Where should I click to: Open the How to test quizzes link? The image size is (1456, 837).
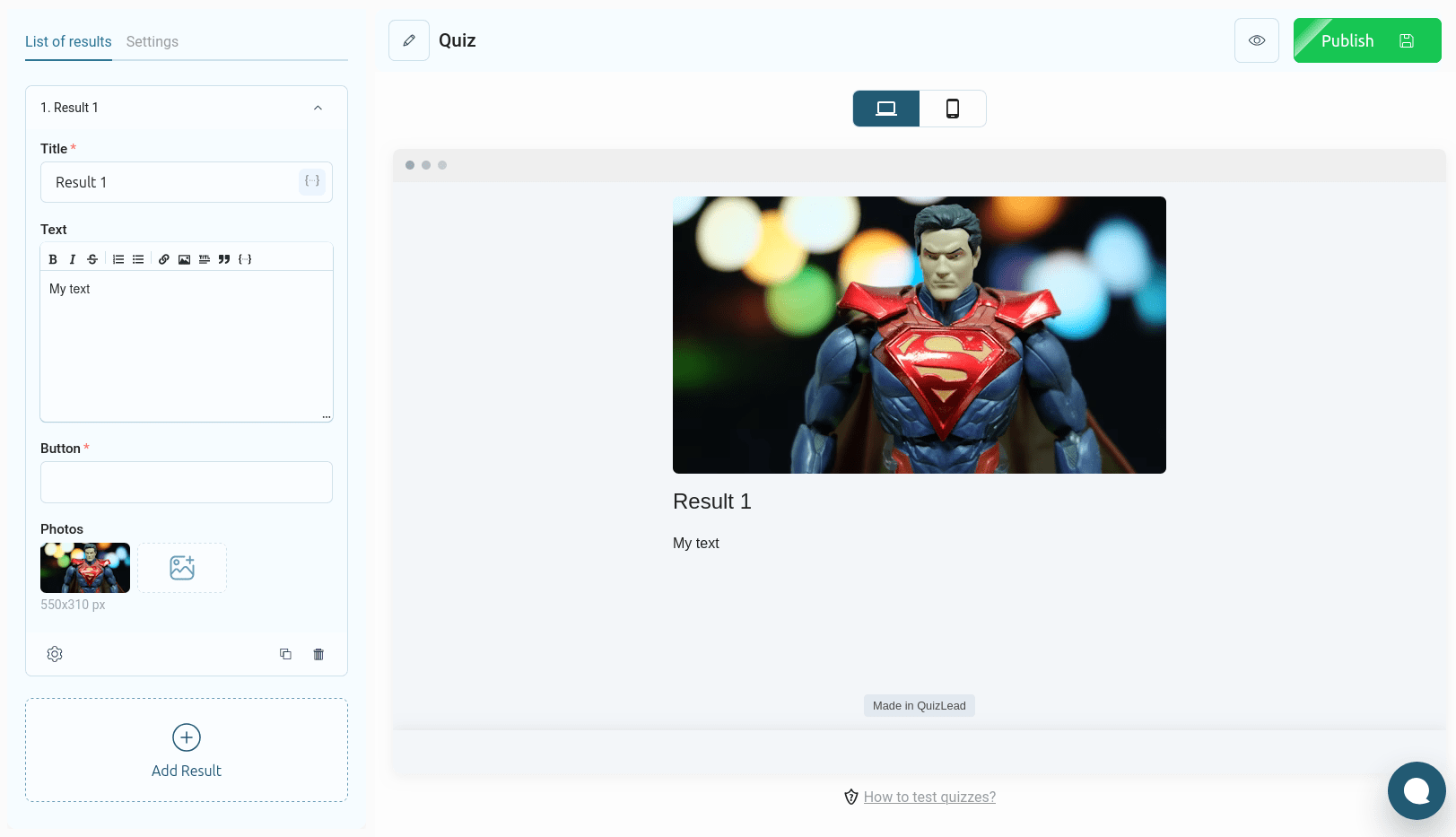click(x=929, y=797)
